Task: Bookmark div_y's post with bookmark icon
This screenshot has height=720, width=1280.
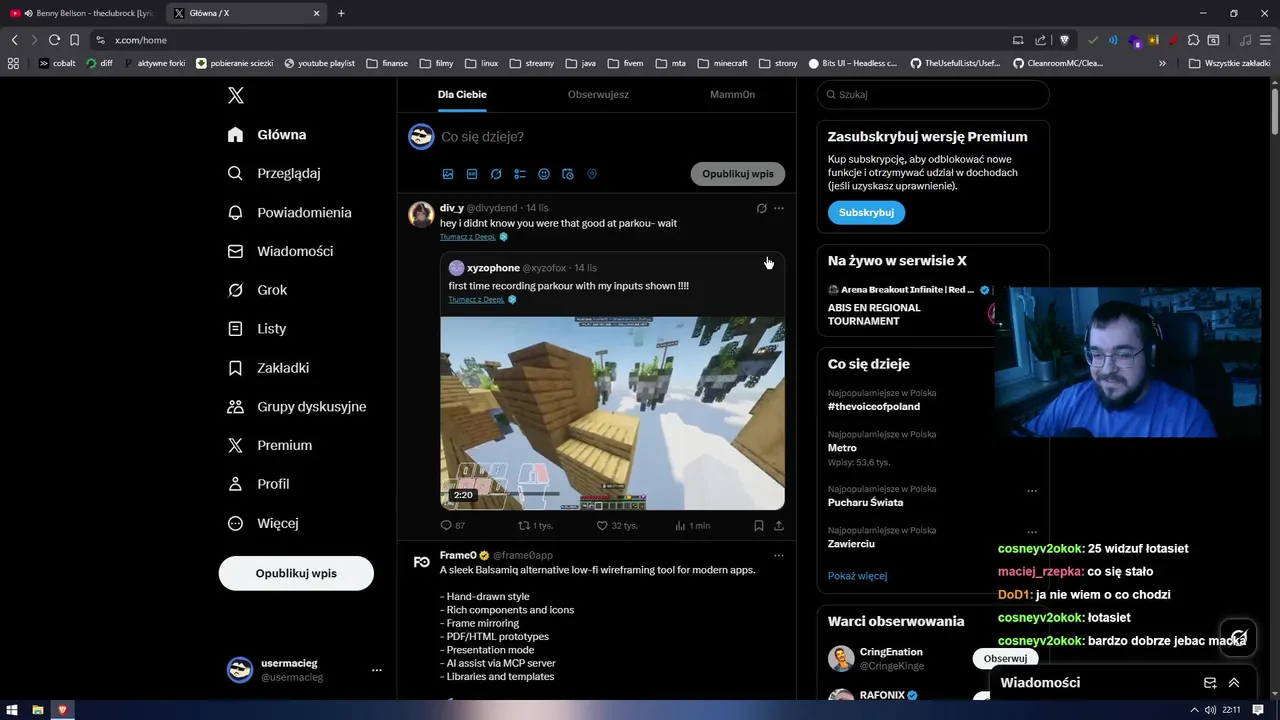Action: coord(759,525)
